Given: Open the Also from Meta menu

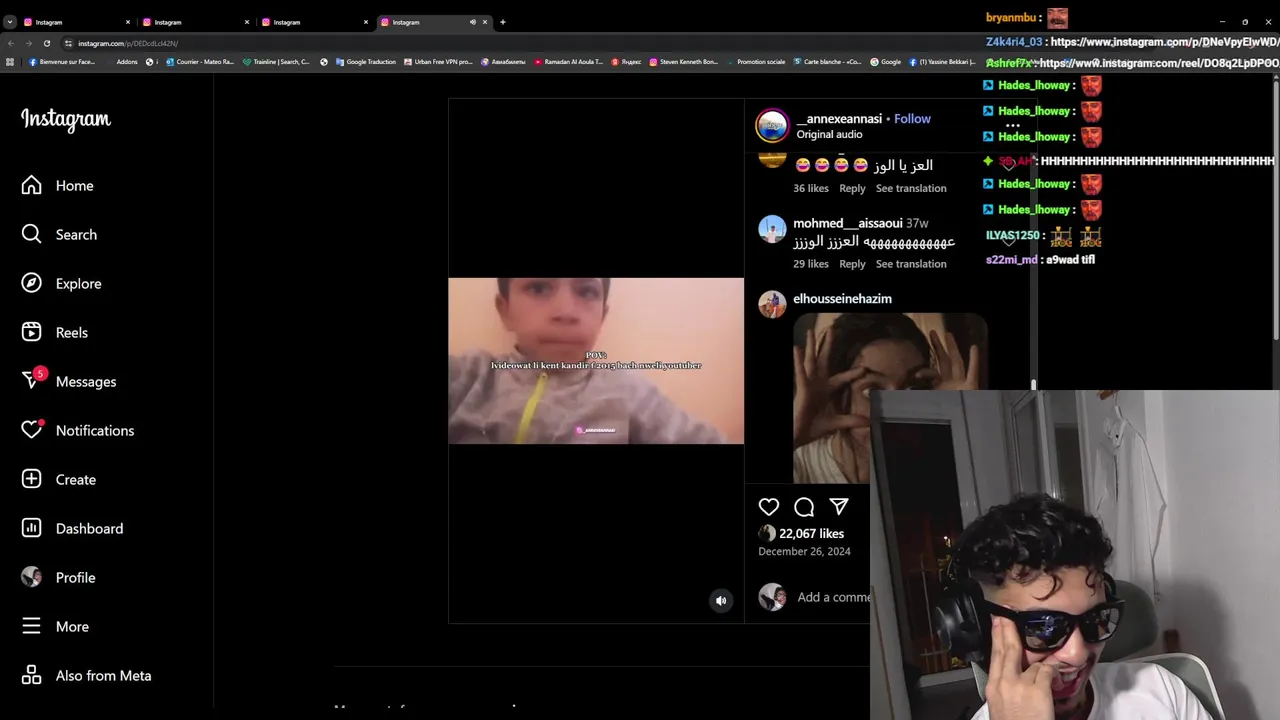Looking at the screenshot, I should coord(86,676).
